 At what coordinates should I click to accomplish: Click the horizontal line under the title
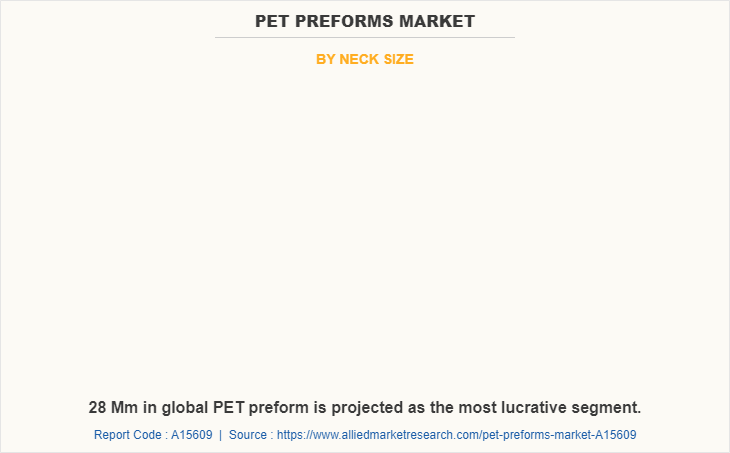click(x=365, y=37)
